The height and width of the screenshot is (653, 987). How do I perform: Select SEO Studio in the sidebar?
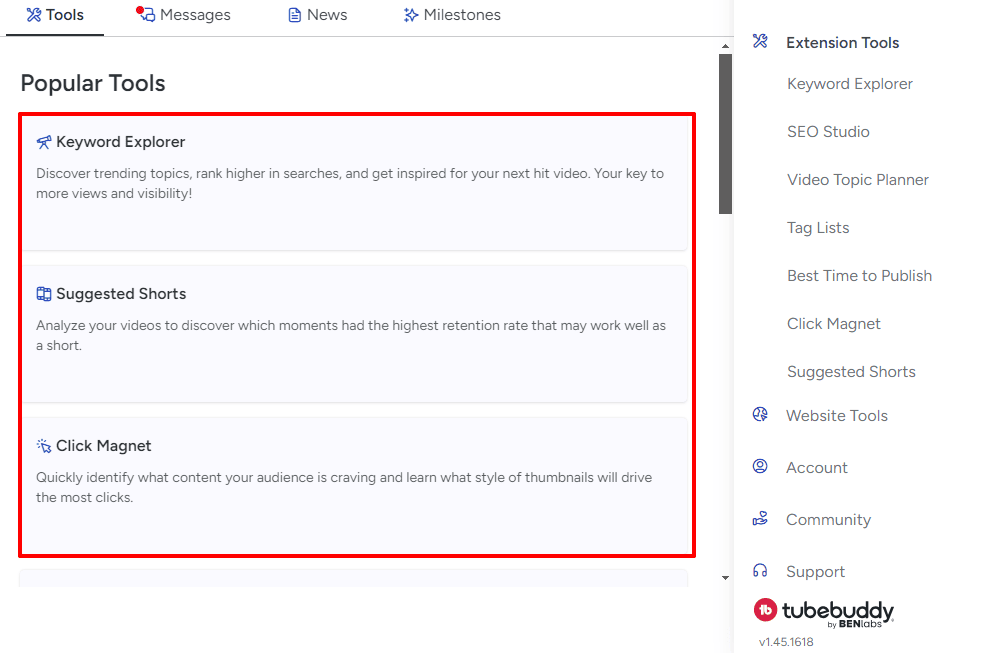point(828,132)
